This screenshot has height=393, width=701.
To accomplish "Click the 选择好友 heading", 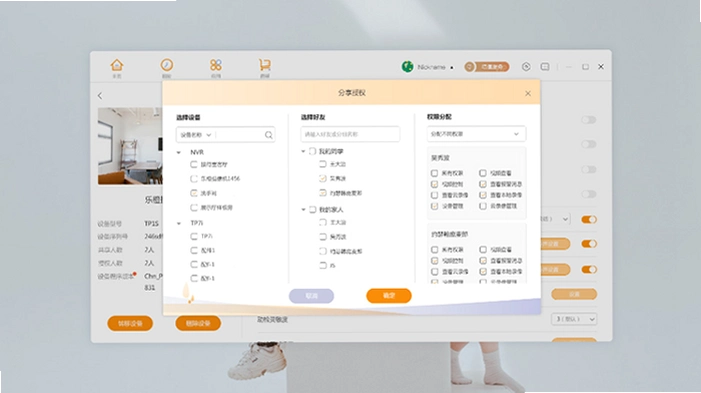I will [x=313, y=117].
